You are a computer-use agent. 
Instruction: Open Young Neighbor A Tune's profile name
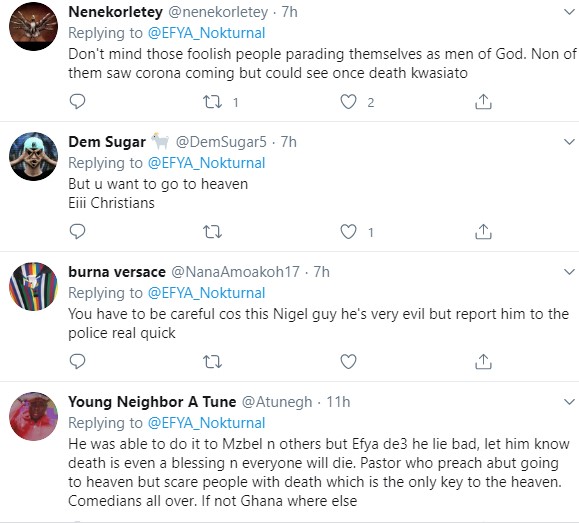click(x=152, y=402)
